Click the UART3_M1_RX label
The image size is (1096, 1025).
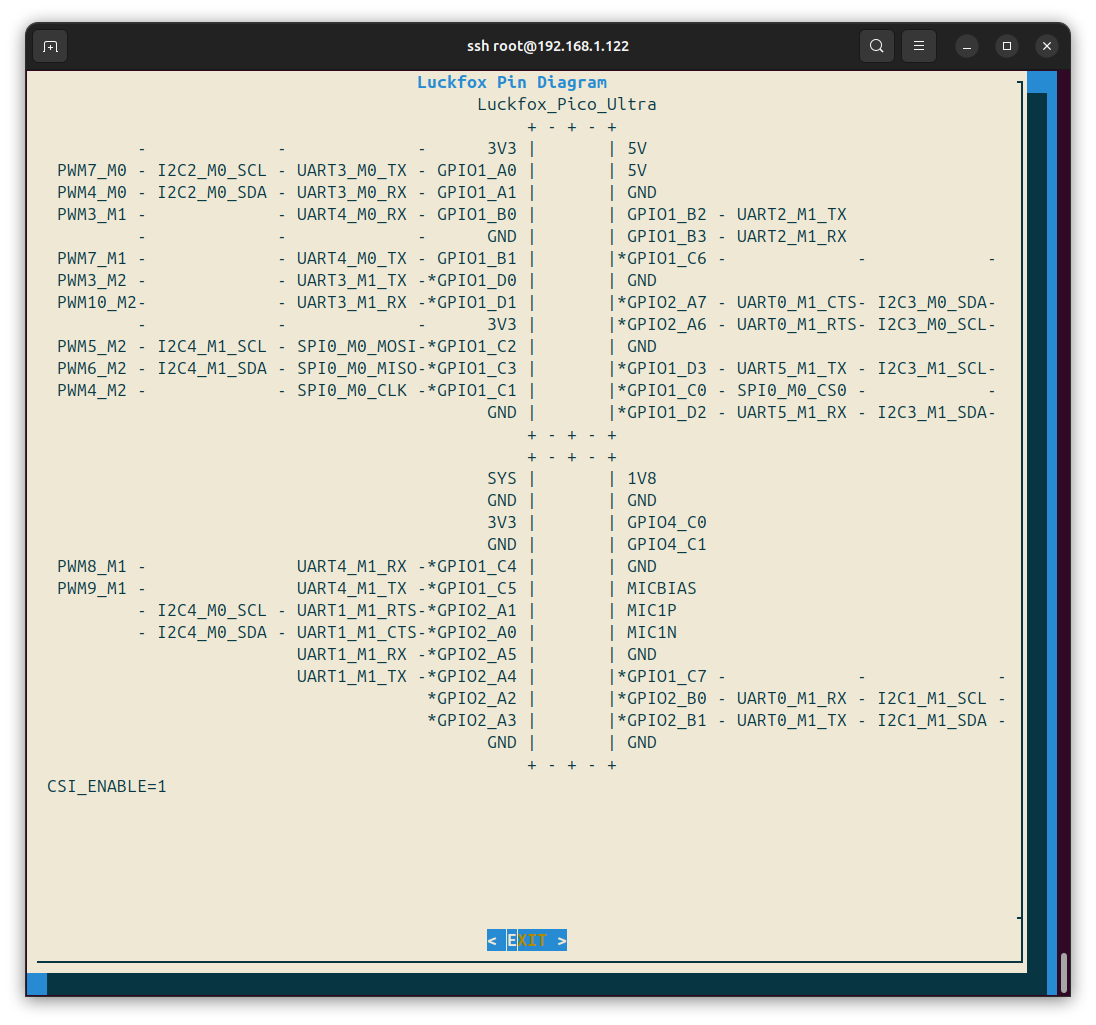352,303
